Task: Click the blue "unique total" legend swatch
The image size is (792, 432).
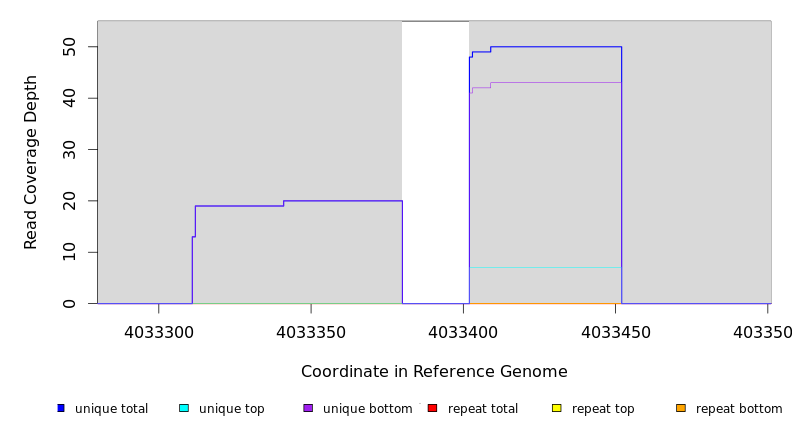Action: coord(61,408)
